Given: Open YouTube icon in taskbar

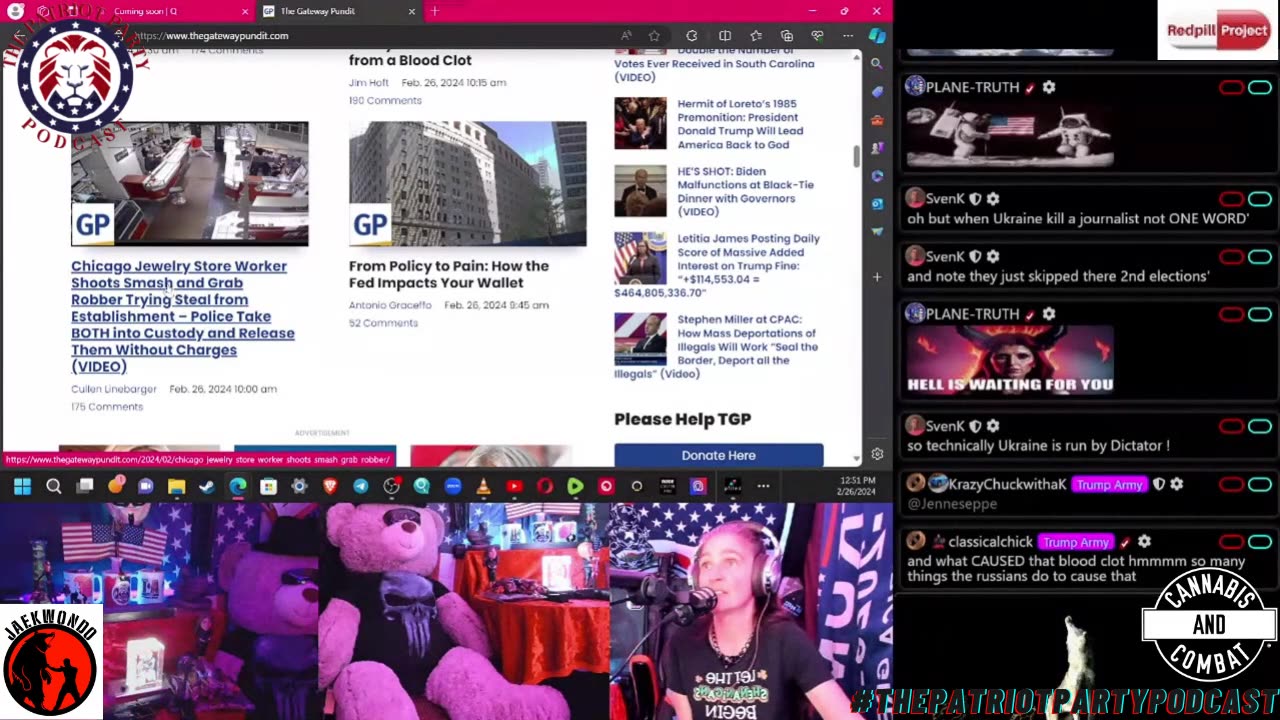Looking at the screenshot, I should pos(514,487).
